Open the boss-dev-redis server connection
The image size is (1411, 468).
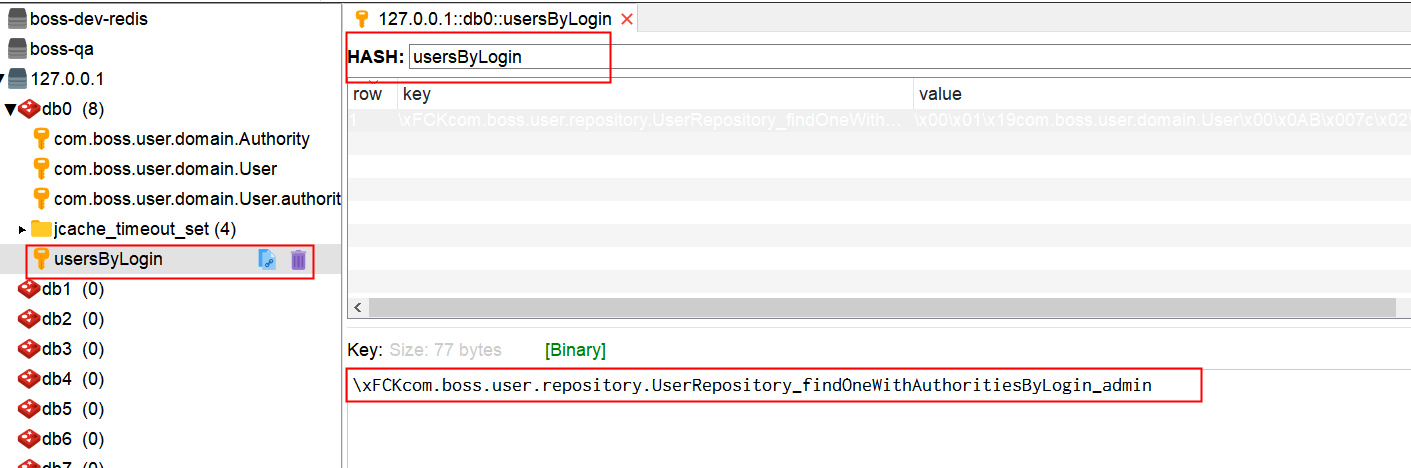tap(88, 19)
